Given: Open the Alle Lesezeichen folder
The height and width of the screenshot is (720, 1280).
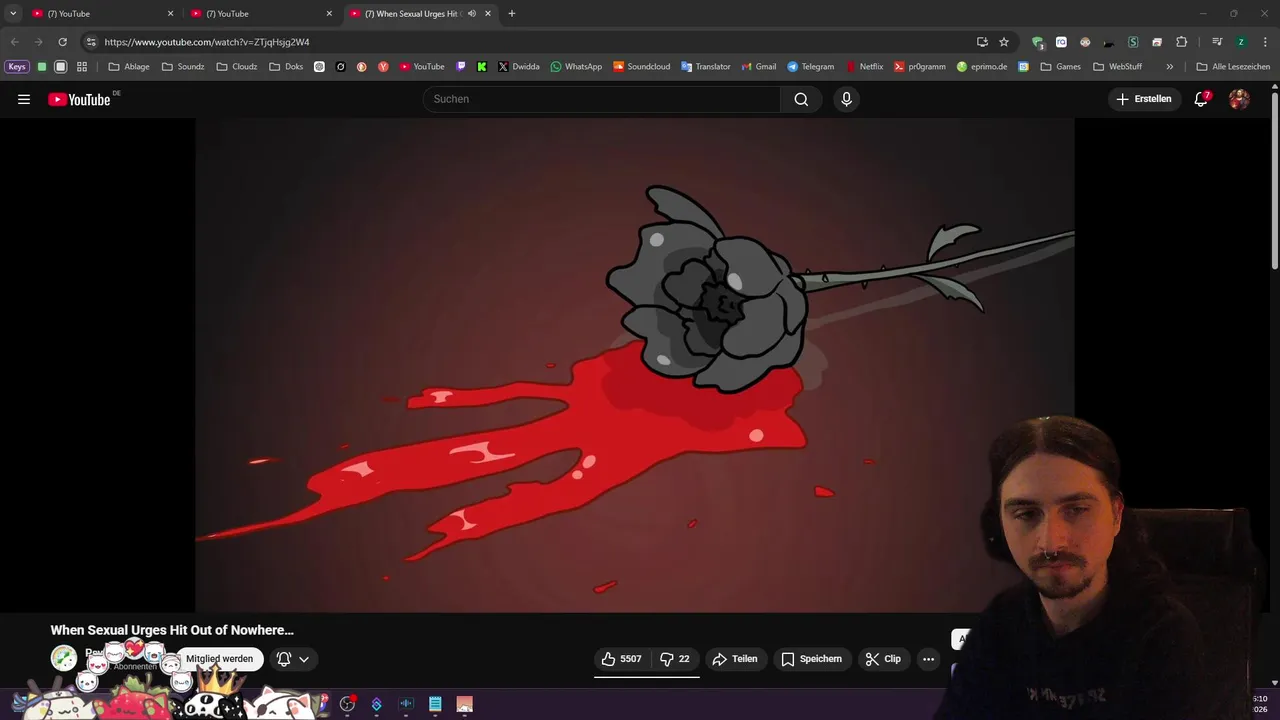Looking at the screenshot, I should [1233, 67].
